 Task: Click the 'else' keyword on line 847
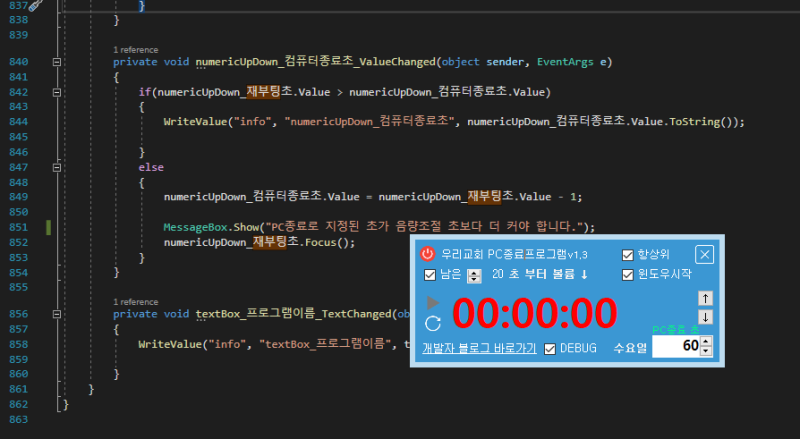tap(151, 167)
